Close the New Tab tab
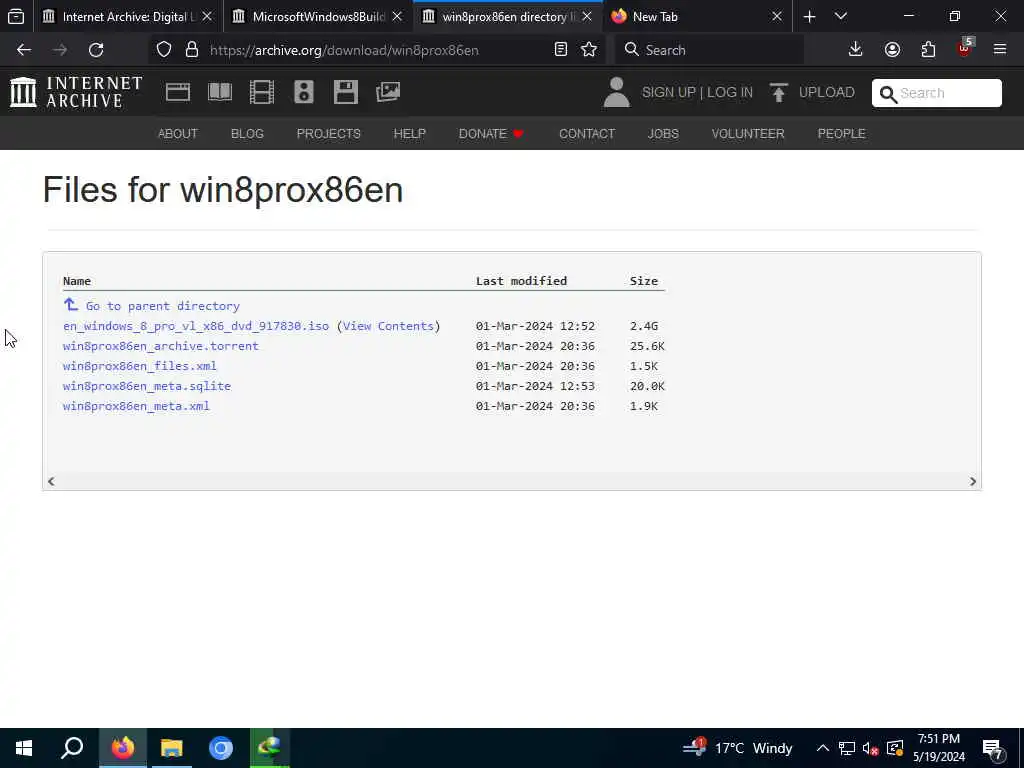The height and width of the screenshot is (768, 1024). click(776, 17)
